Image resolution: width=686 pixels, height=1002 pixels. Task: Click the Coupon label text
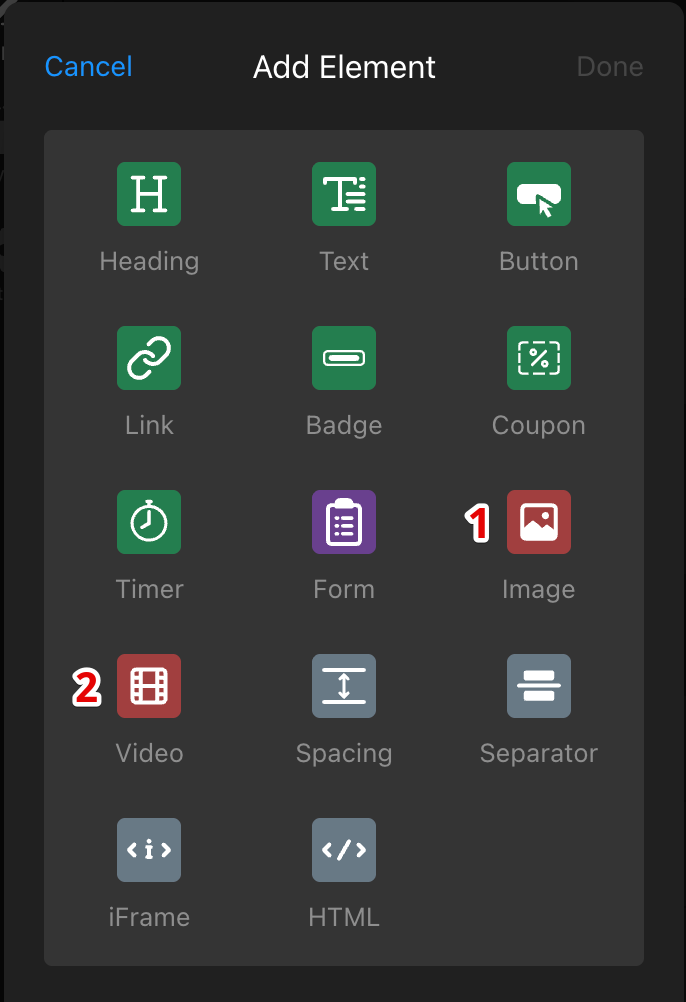tap(539, 426)
